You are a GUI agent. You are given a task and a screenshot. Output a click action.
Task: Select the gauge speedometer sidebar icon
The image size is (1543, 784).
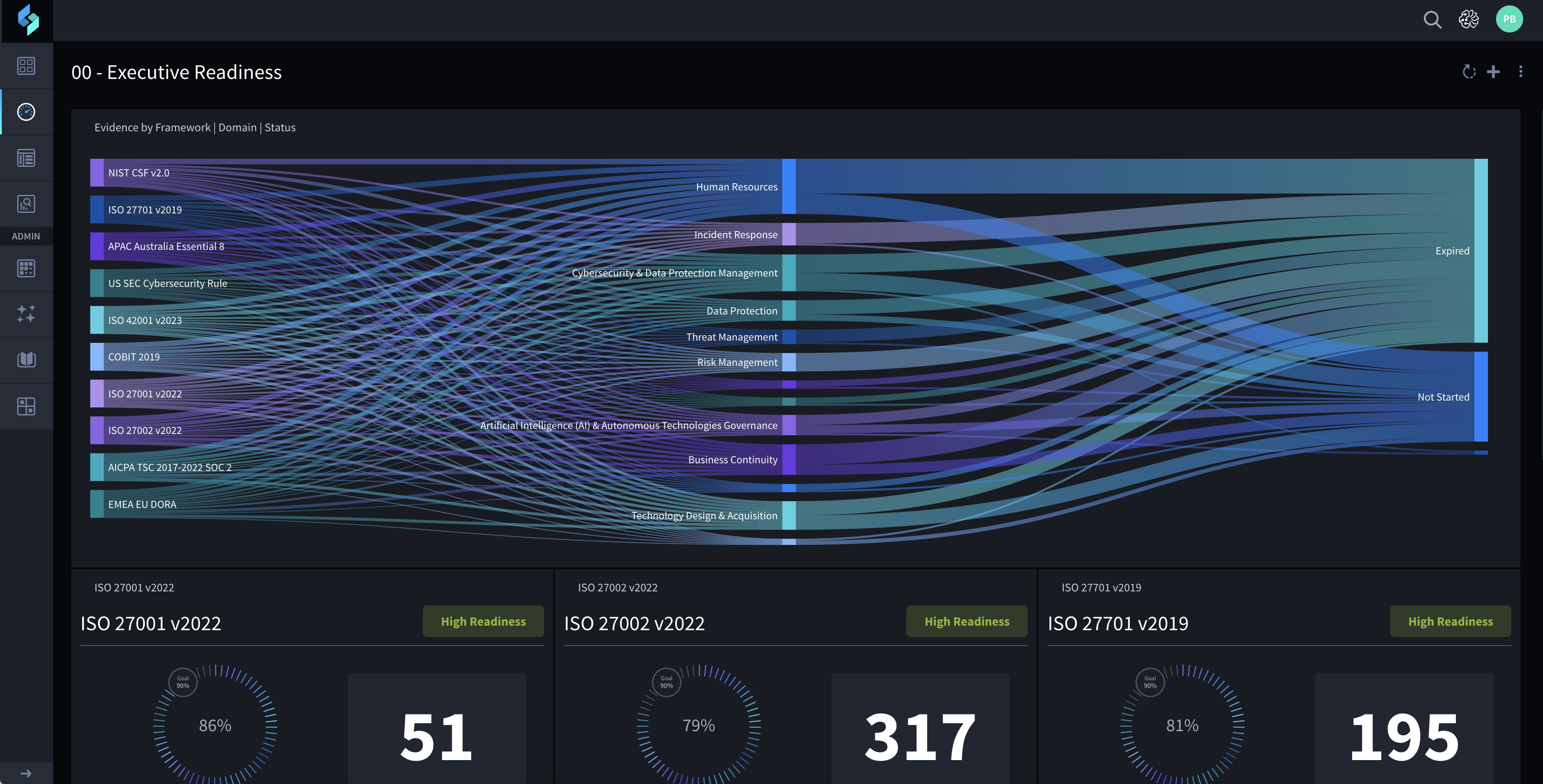click(x=26, y=112)
